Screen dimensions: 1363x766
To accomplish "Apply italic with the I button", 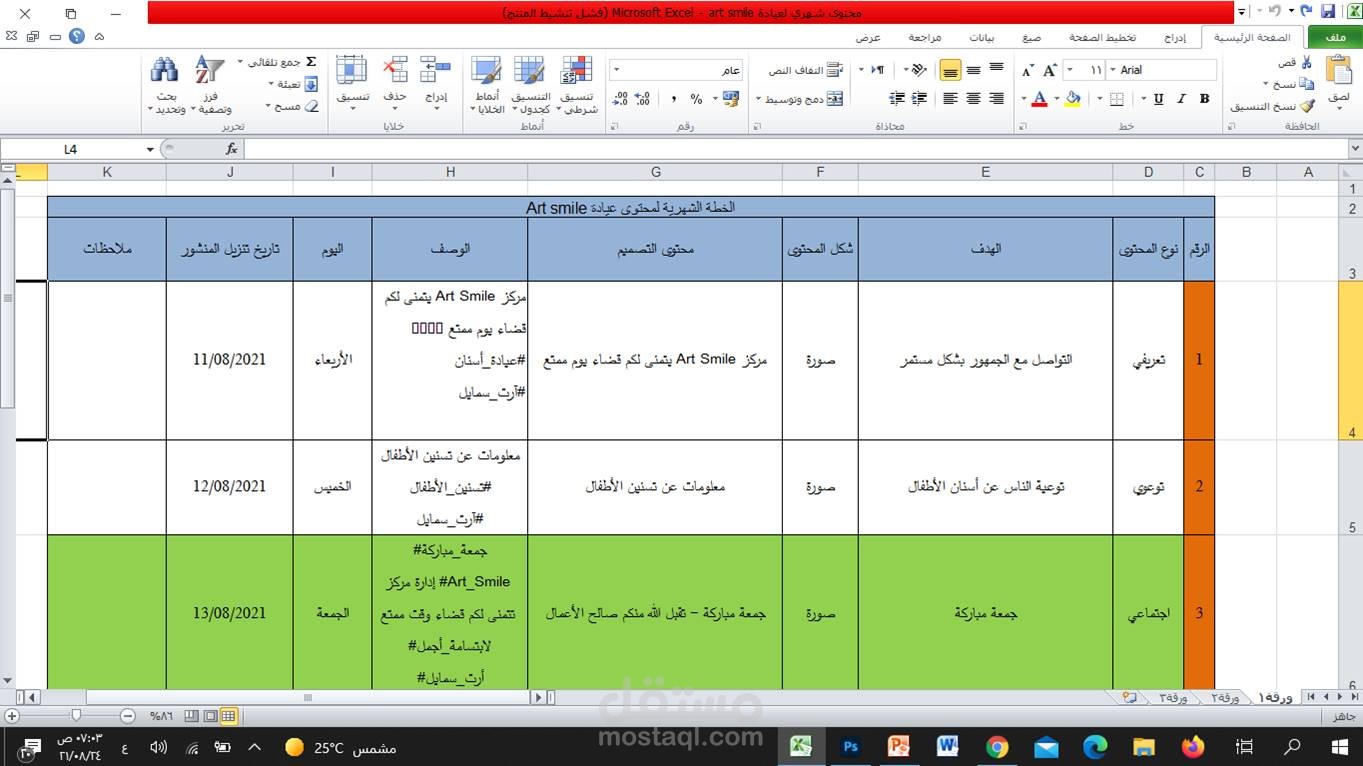I will (x=1181, y=99).
